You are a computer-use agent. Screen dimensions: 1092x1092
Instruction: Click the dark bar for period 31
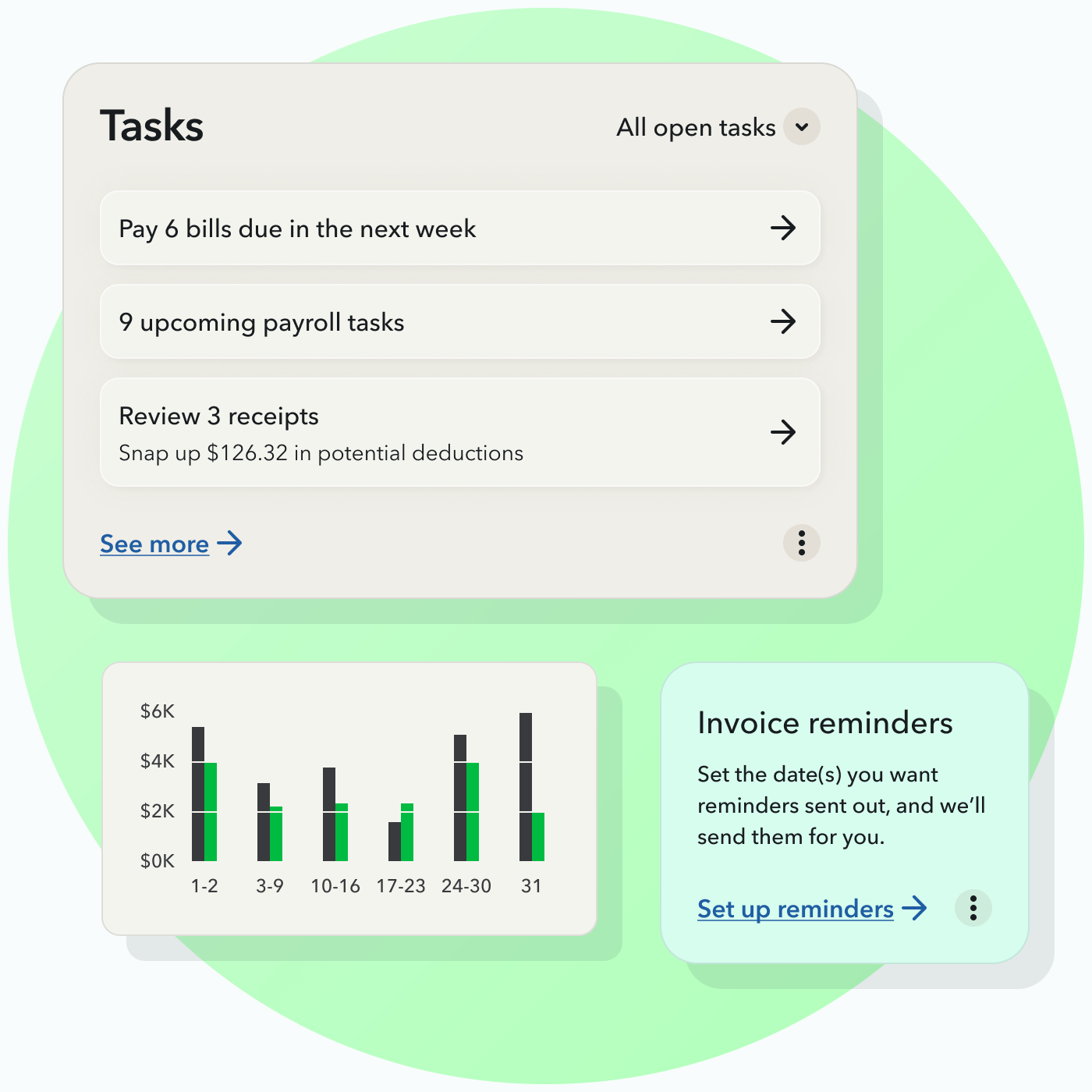pyautogui.click(x=526, y=787)
